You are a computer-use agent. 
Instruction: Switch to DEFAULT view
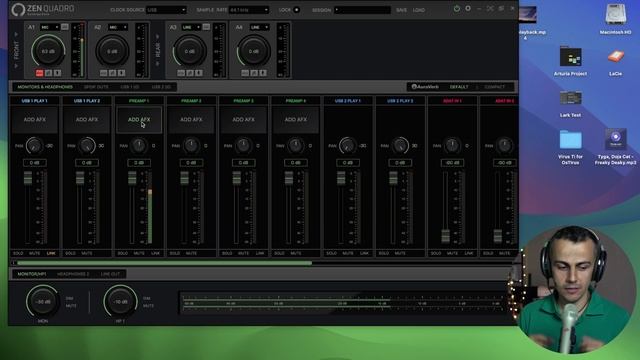[459, 87]
